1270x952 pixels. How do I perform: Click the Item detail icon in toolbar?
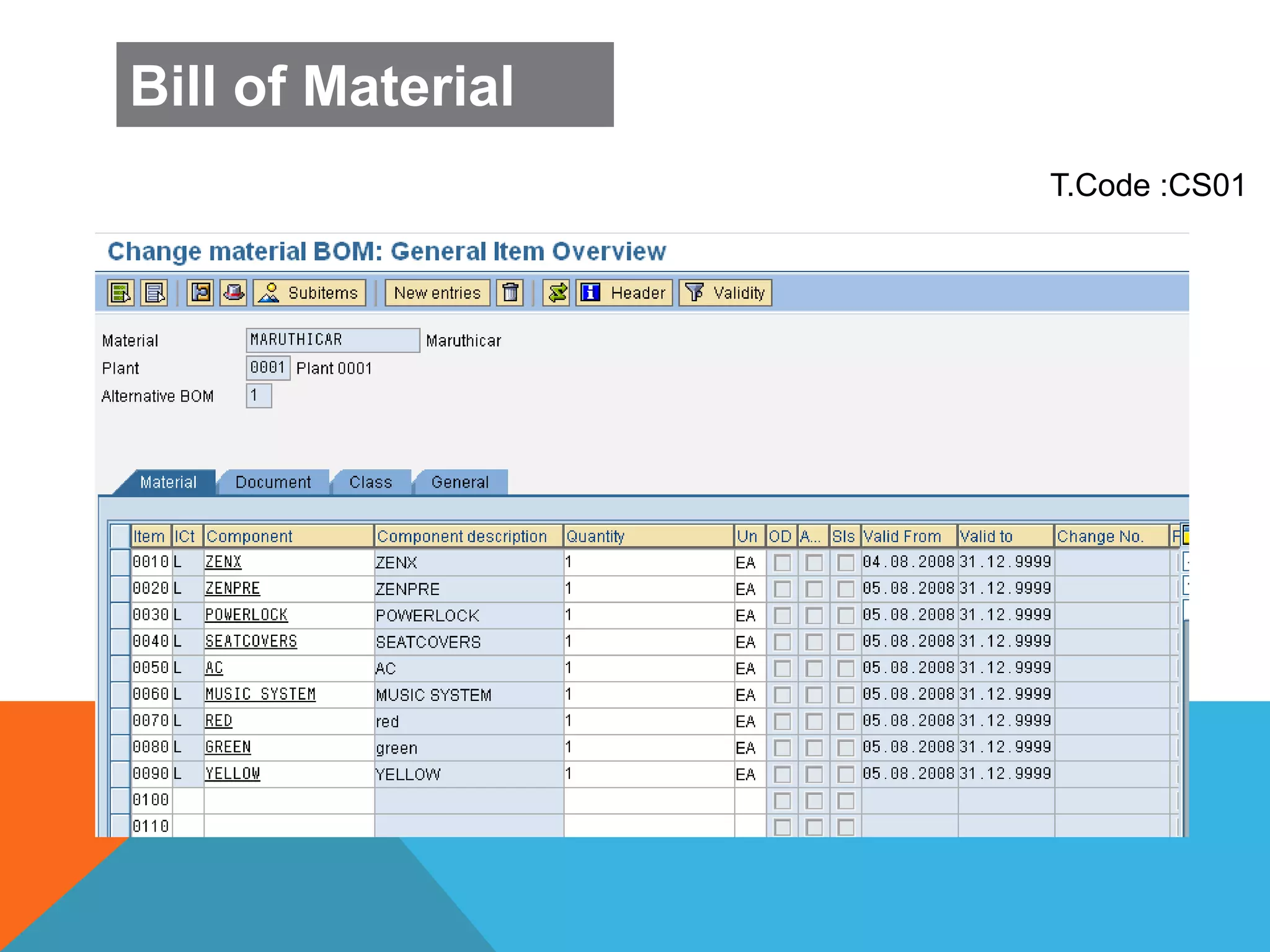(x=200, y=293)
